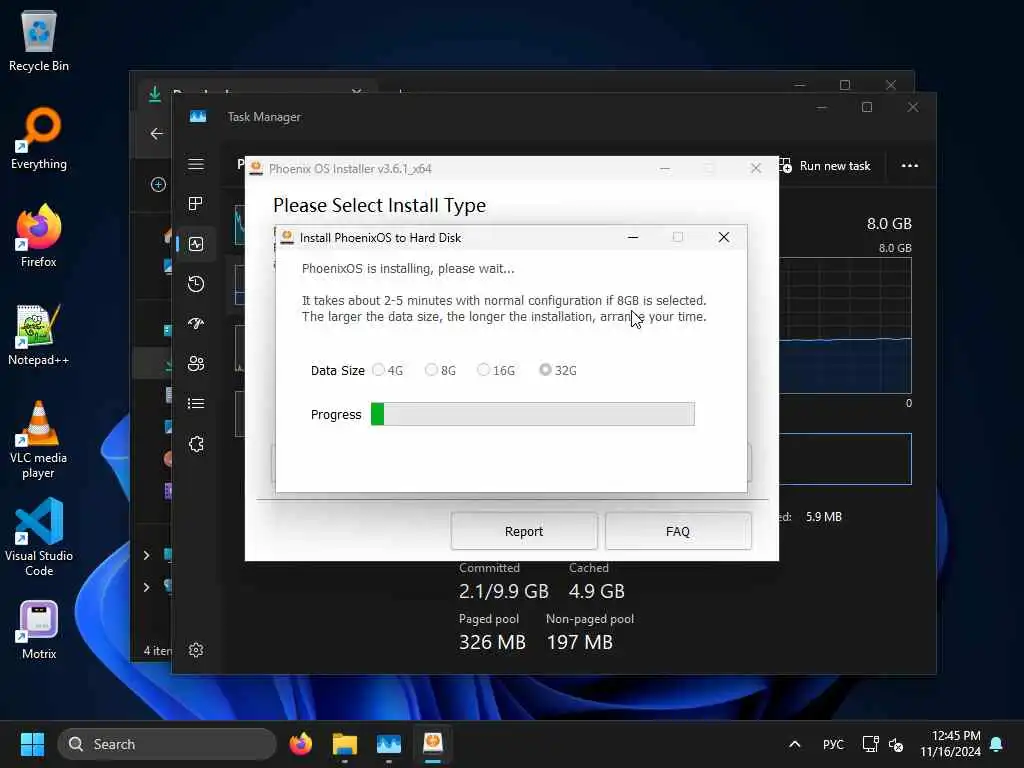Open Task Manager more options ellipsis
Screen dimensions: 1024x768
coord(910,166)
